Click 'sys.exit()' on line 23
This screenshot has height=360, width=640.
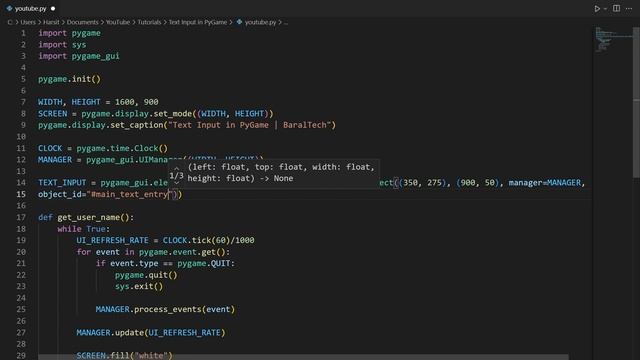coord(139,286)
